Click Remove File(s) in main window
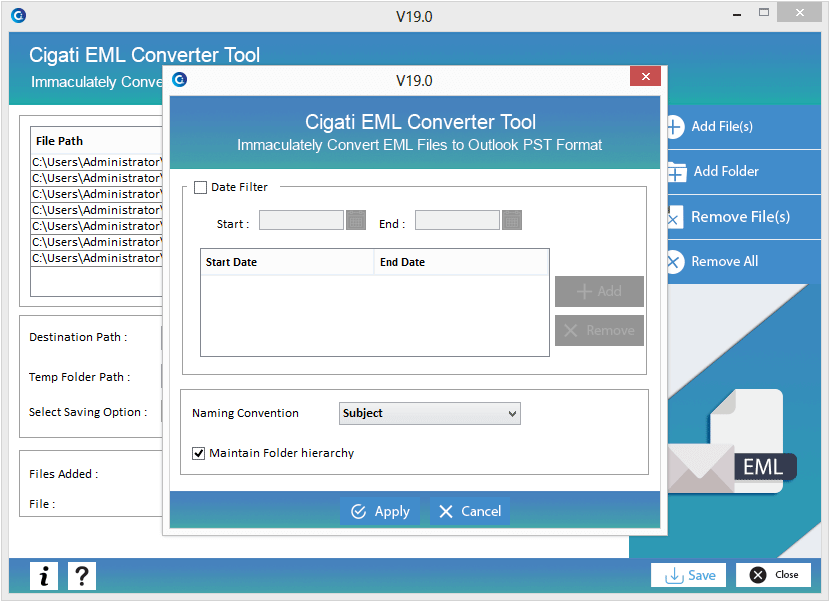This screenshot has width=830, height=602. (744, 217)
